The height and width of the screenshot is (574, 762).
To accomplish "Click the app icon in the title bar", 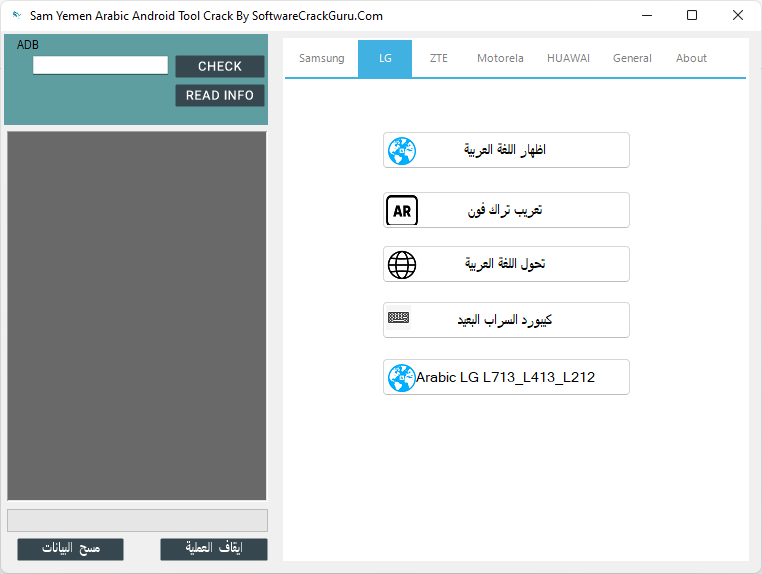I will click(17, 15).
